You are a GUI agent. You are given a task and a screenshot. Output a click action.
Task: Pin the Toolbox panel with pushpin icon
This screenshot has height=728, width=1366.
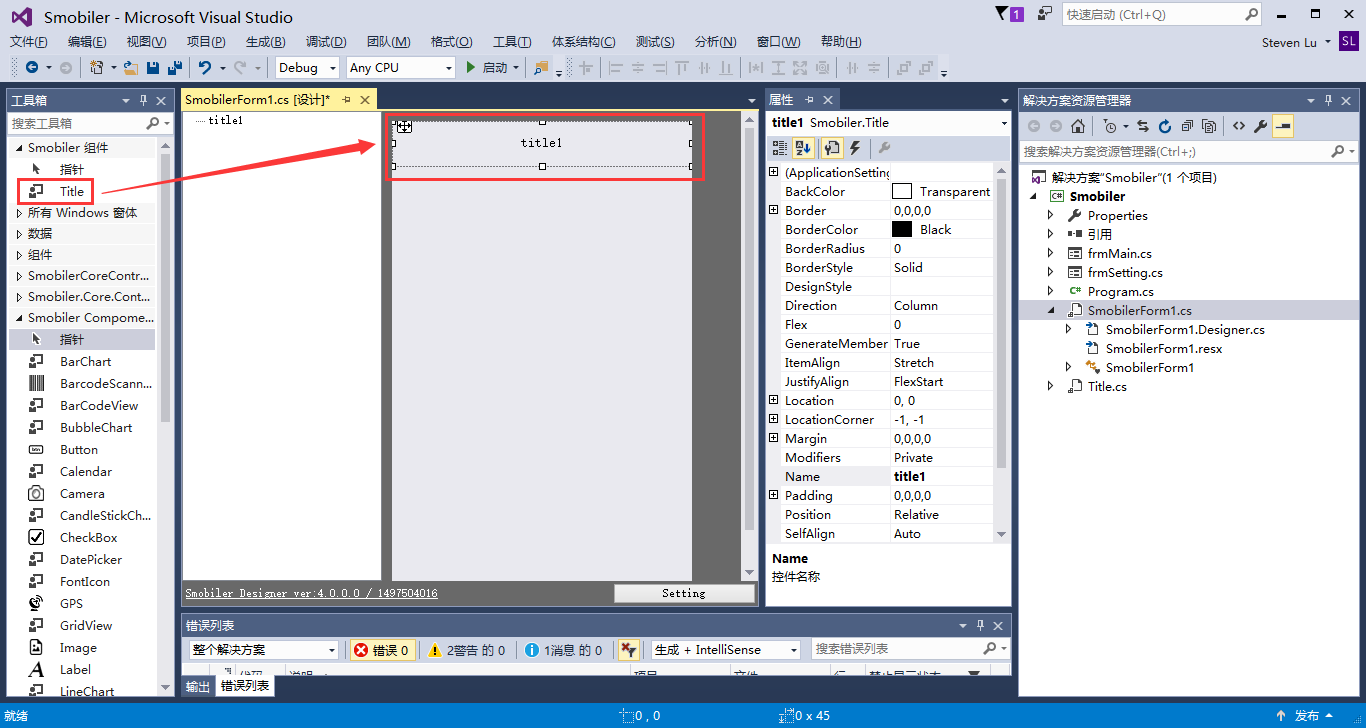(x=143, y=100)
